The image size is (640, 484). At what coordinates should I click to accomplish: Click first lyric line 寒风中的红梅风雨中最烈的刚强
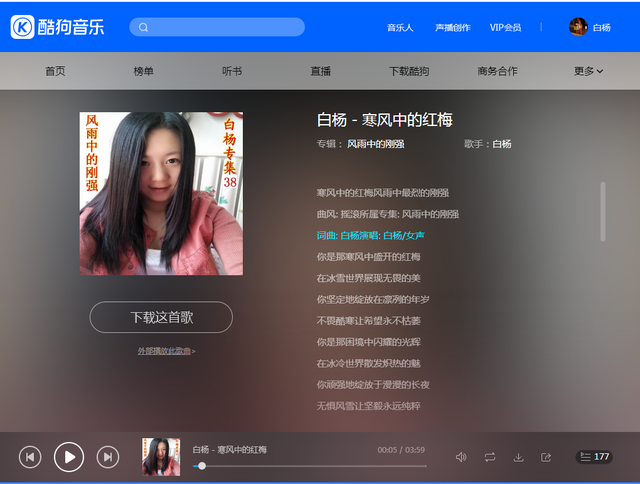coord(383,193)
